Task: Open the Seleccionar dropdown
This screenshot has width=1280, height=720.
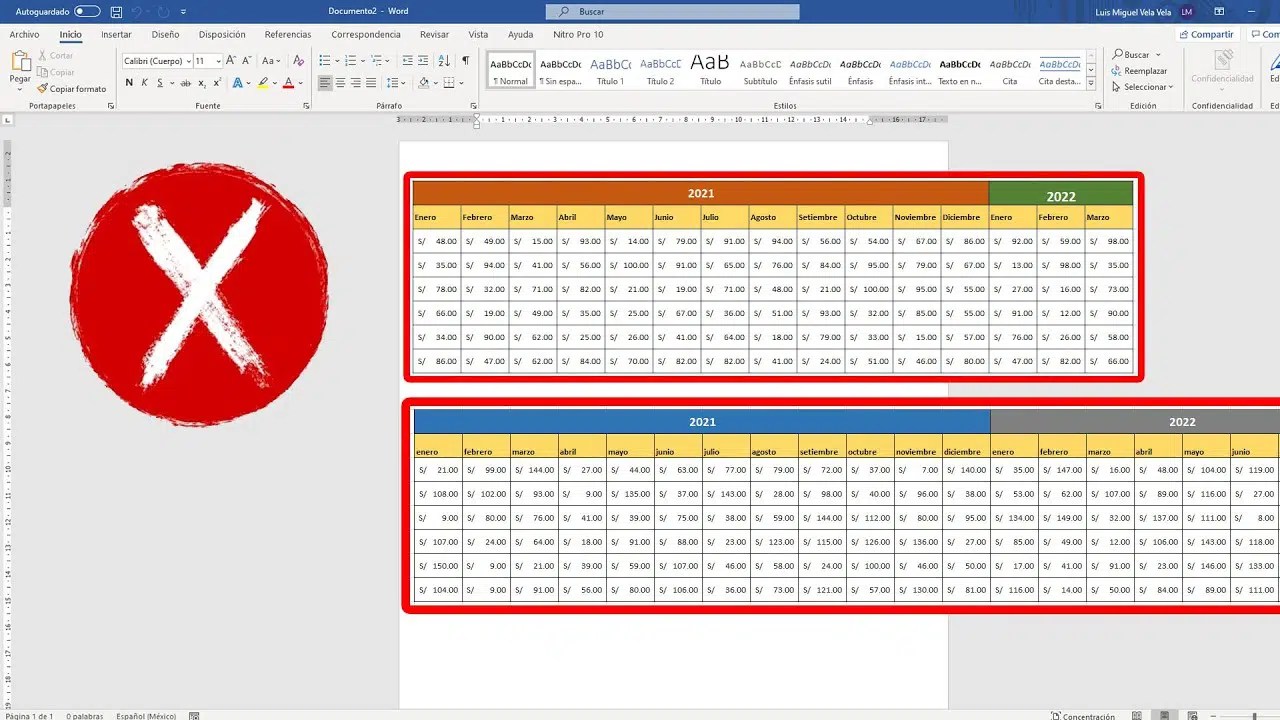Action: coord(1142,87)
